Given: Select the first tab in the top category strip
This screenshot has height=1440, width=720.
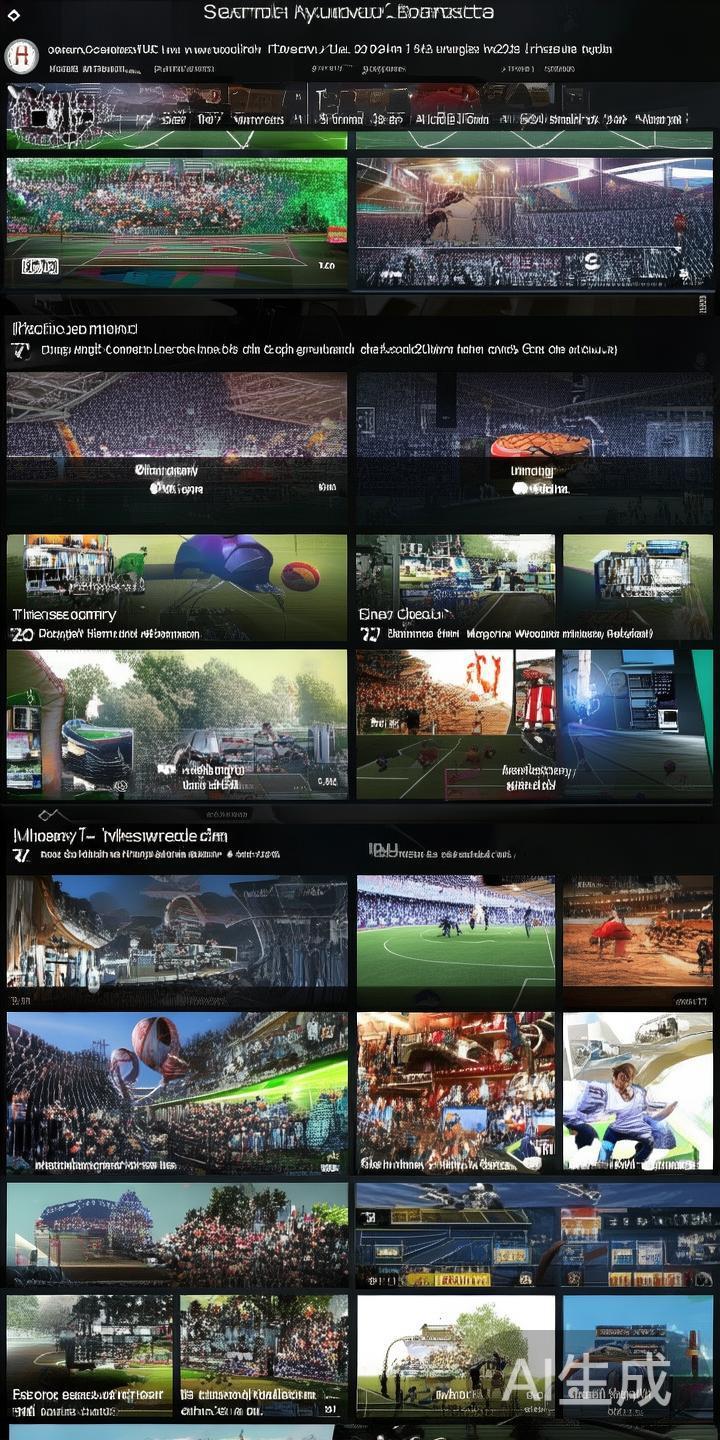Looking at the screenshot, I should pos(174,119).
